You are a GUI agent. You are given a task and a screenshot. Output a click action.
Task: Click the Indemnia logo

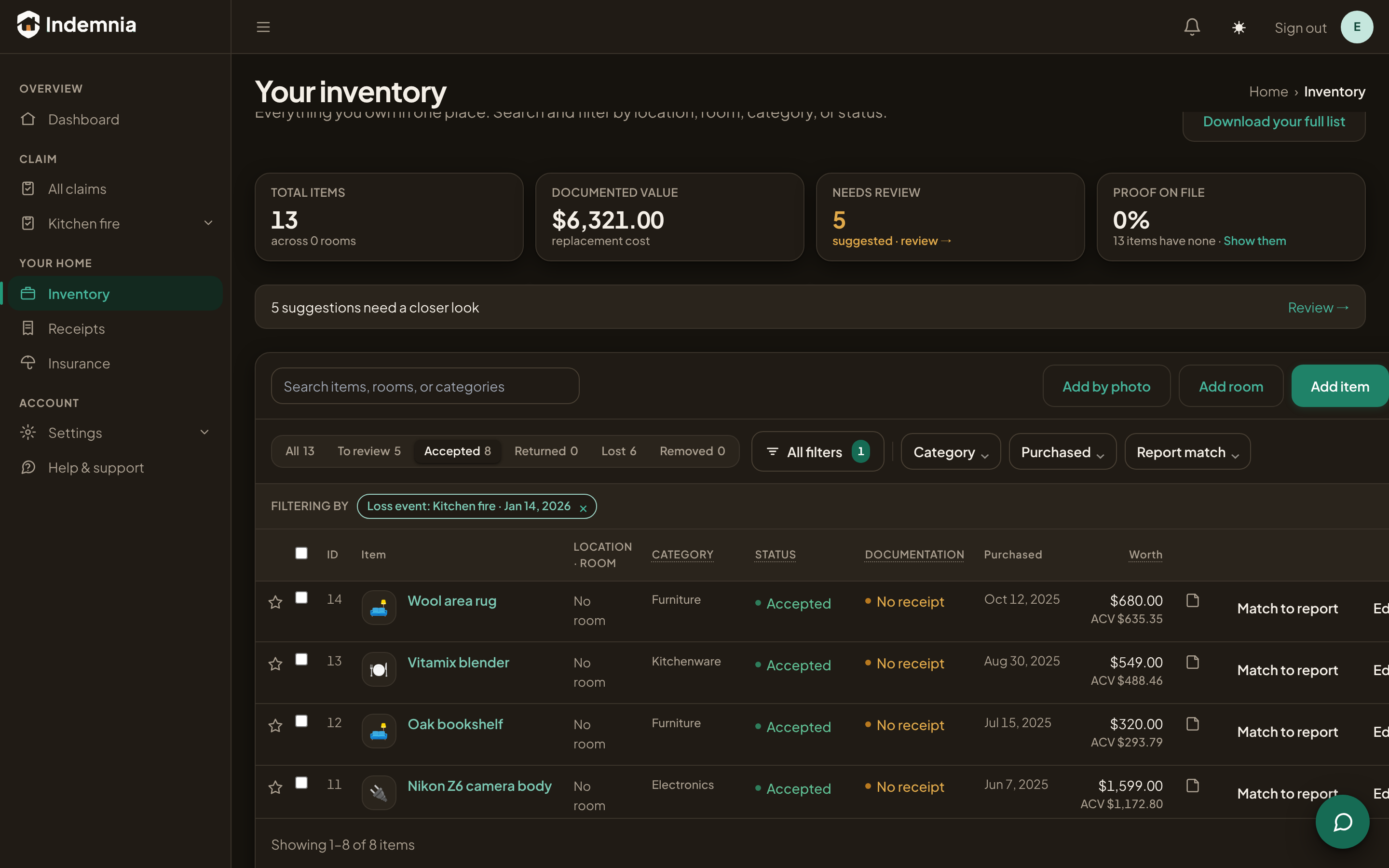(76, 25)
